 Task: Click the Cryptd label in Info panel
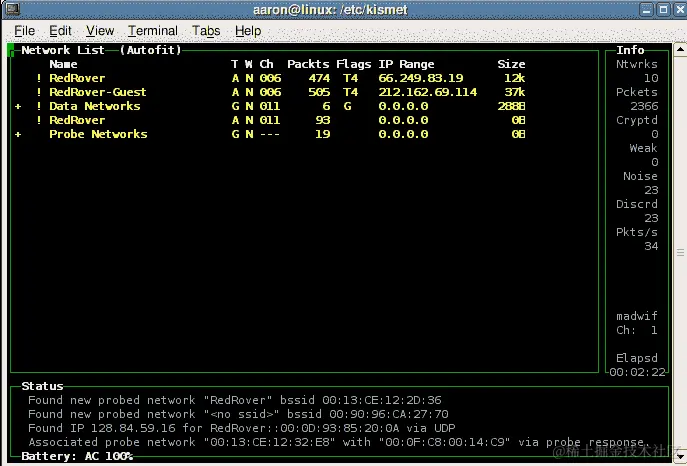tap(637, 120)
